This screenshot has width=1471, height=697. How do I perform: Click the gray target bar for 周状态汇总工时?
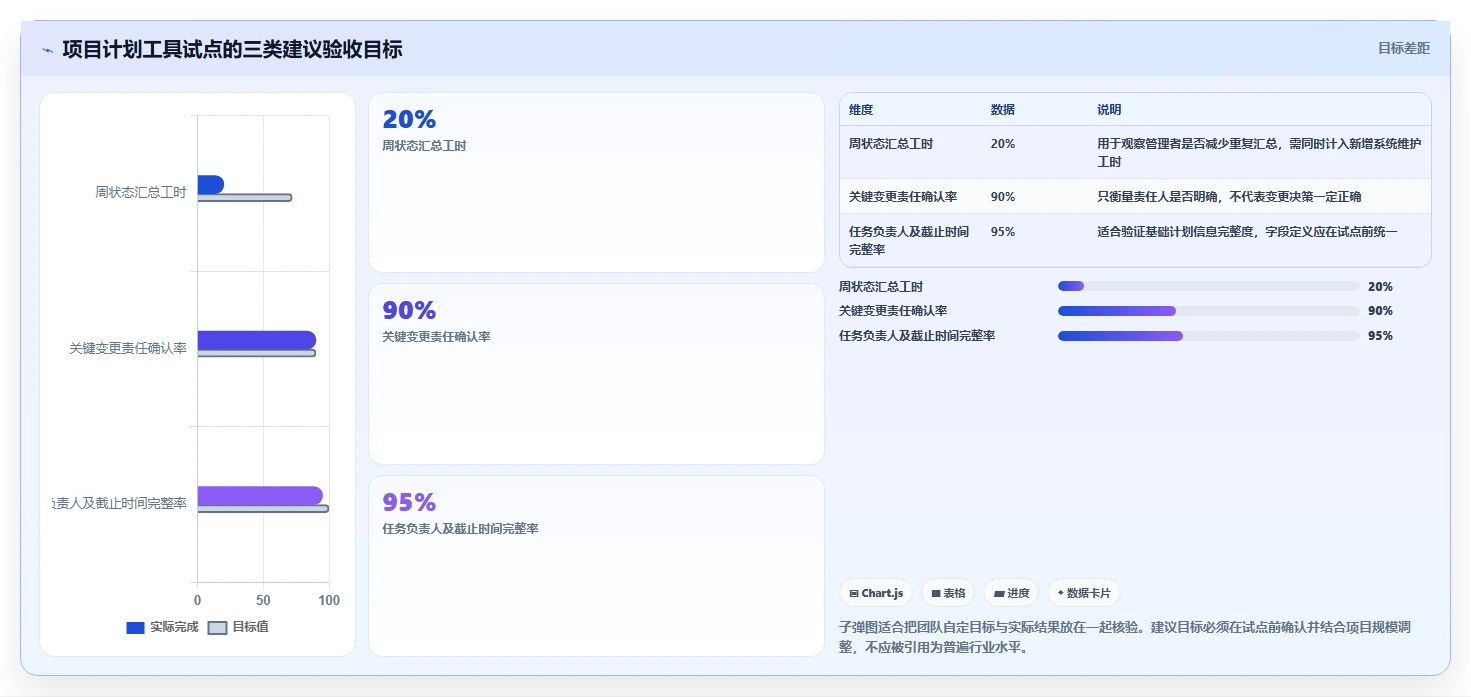245,198
